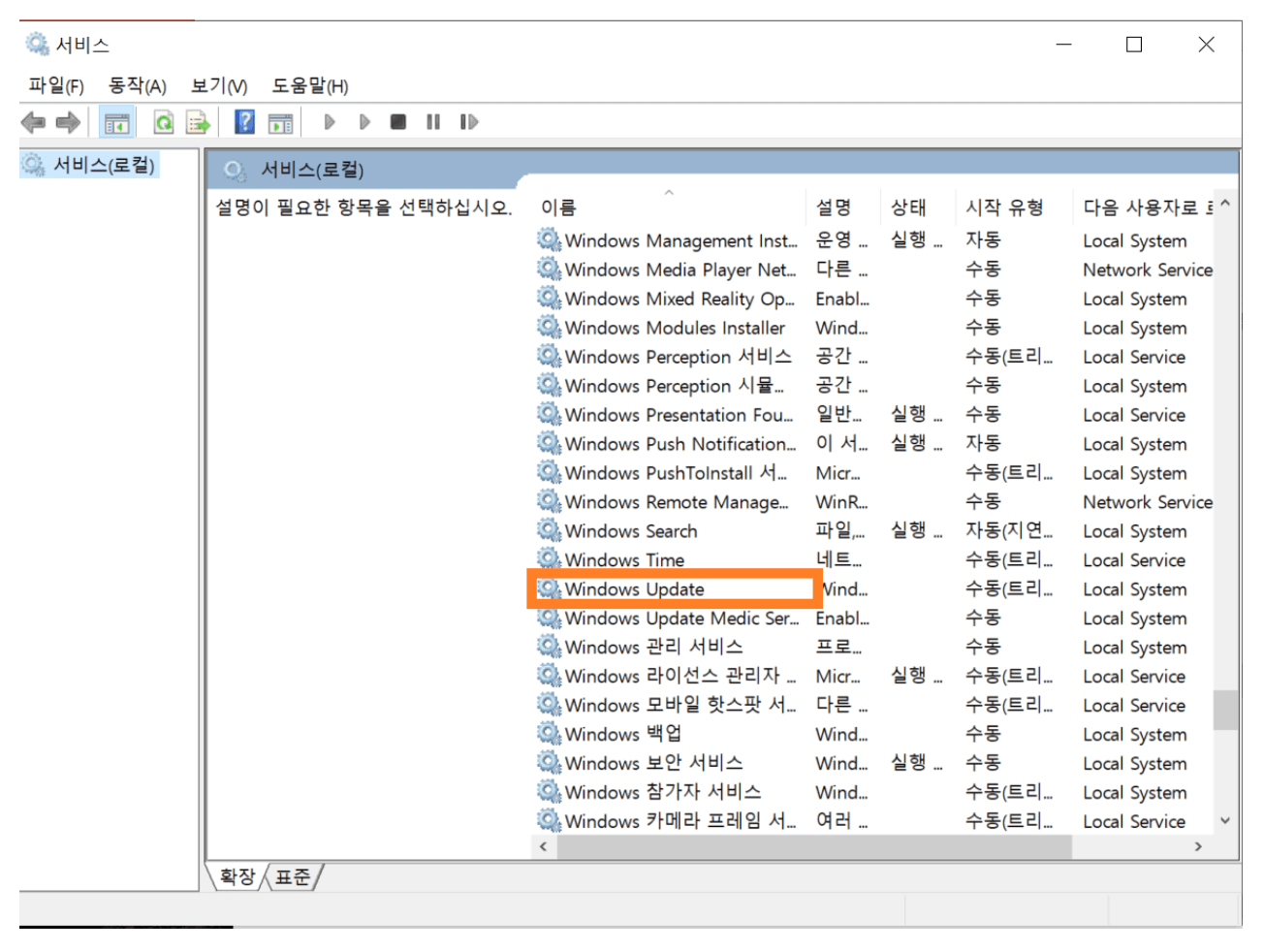Select the Windows Time service name
1264x952 pixels.
[x=625, y=560]
